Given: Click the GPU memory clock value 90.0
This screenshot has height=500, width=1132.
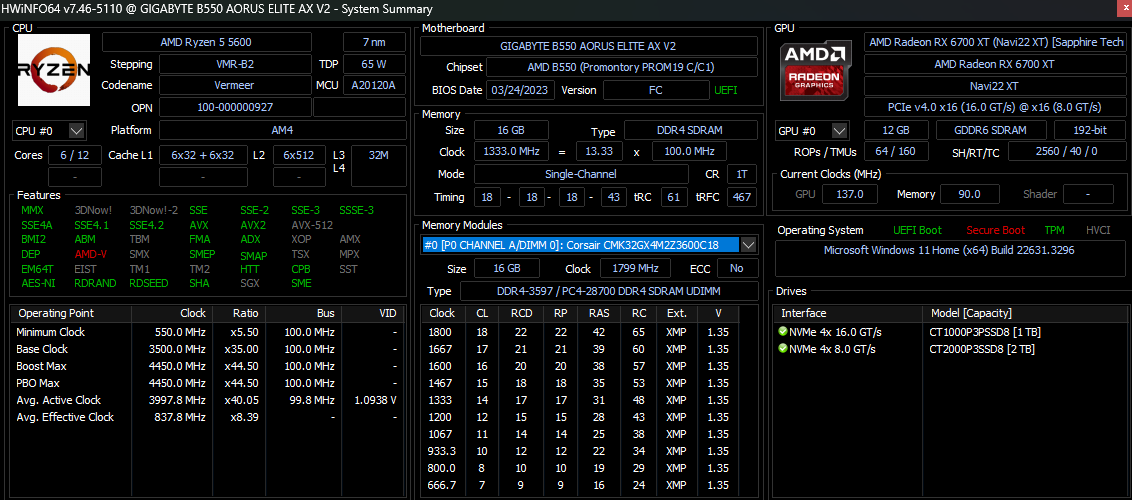Looking at the screenshot, I should (969, 194).
